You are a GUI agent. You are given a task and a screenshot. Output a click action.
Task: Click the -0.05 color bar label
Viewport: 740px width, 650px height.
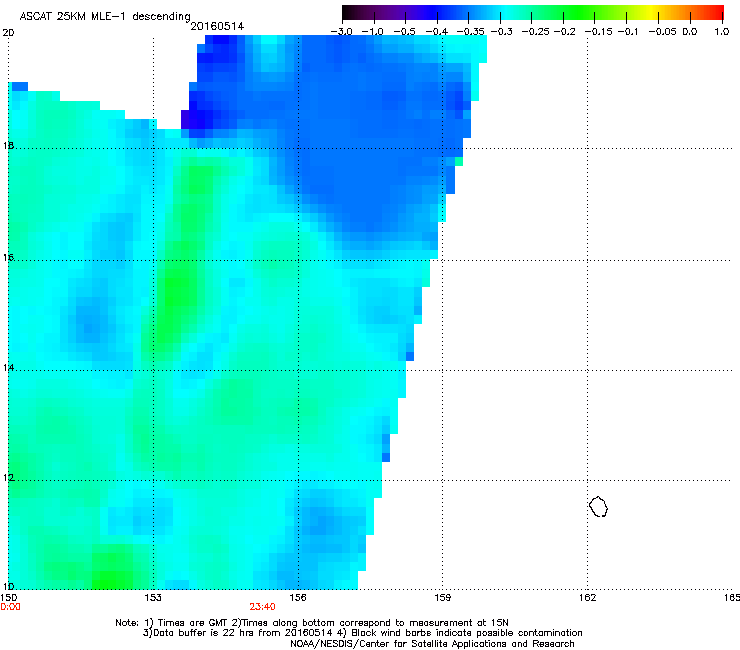[663, 32]
